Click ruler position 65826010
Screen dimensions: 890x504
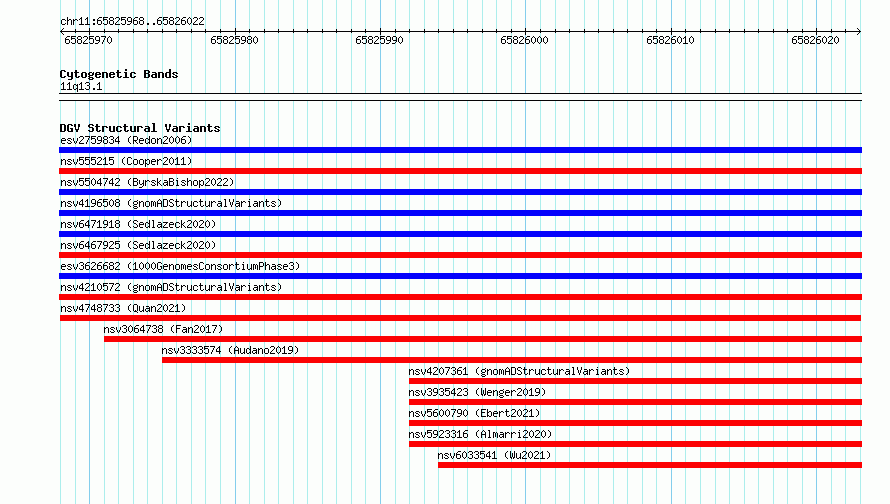coord(670,40)
